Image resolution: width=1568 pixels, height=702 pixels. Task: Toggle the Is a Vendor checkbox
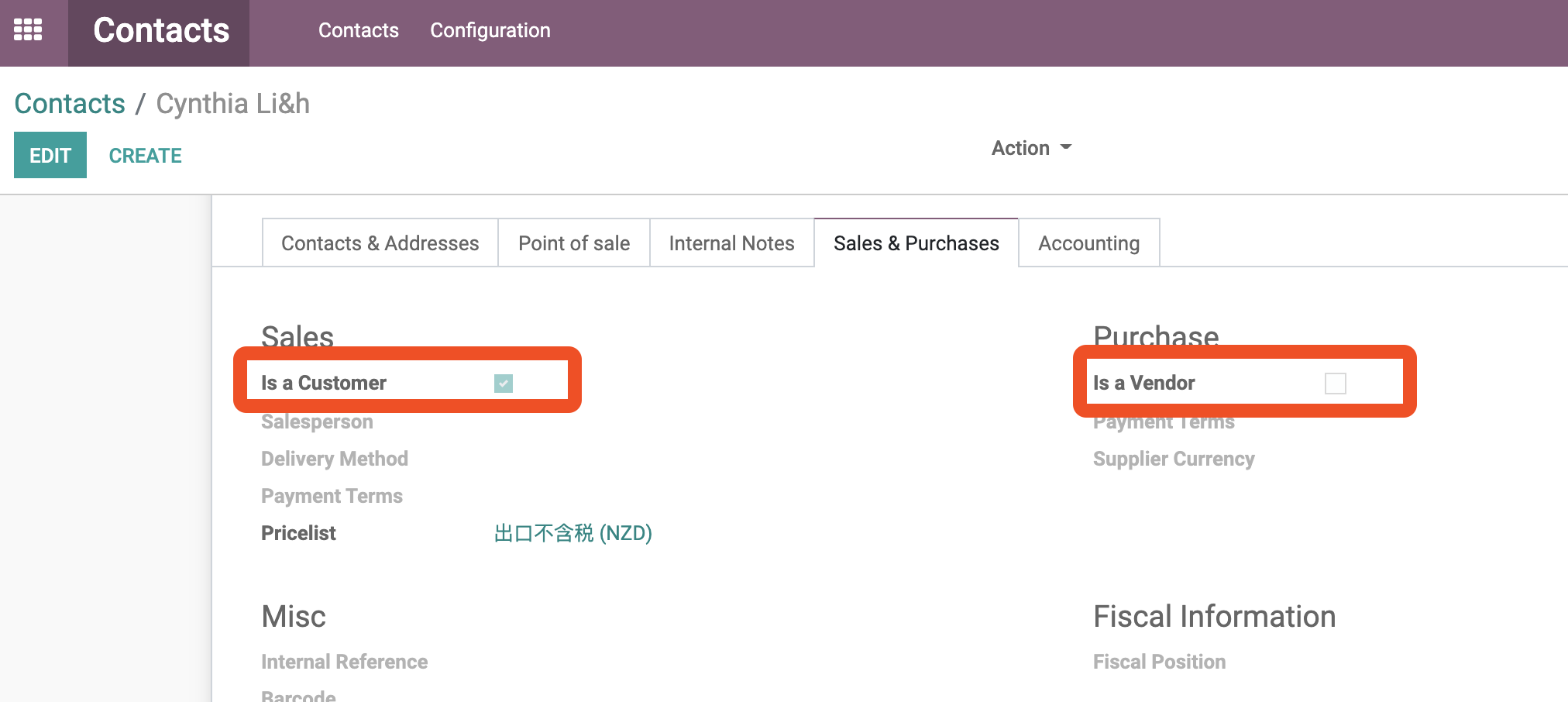(x=1336, y=384)
